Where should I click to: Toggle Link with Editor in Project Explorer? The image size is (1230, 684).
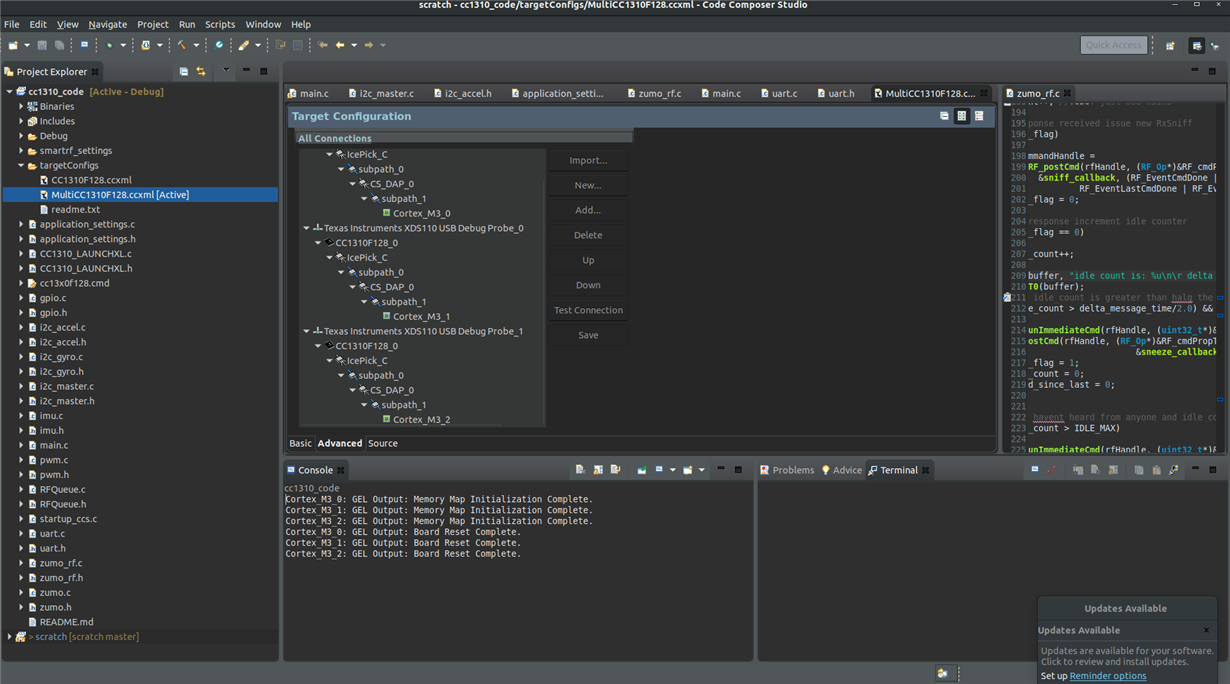[201, 72]
